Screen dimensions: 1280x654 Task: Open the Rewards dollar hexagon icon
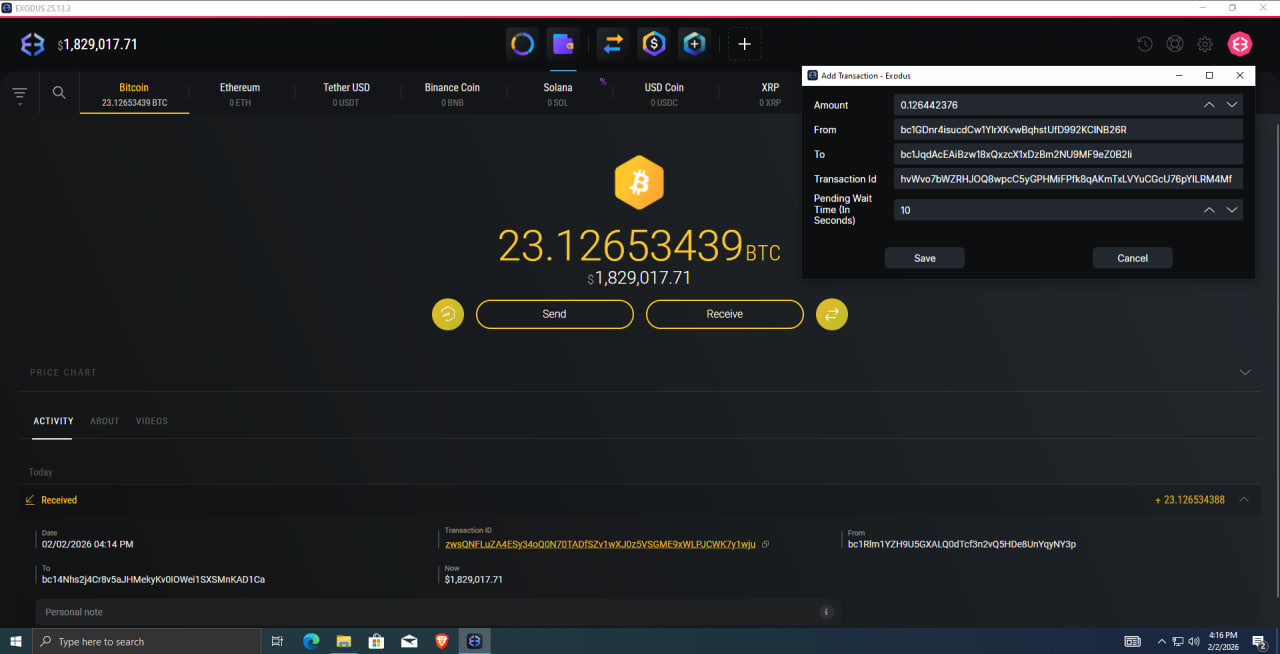pos(654,44)
